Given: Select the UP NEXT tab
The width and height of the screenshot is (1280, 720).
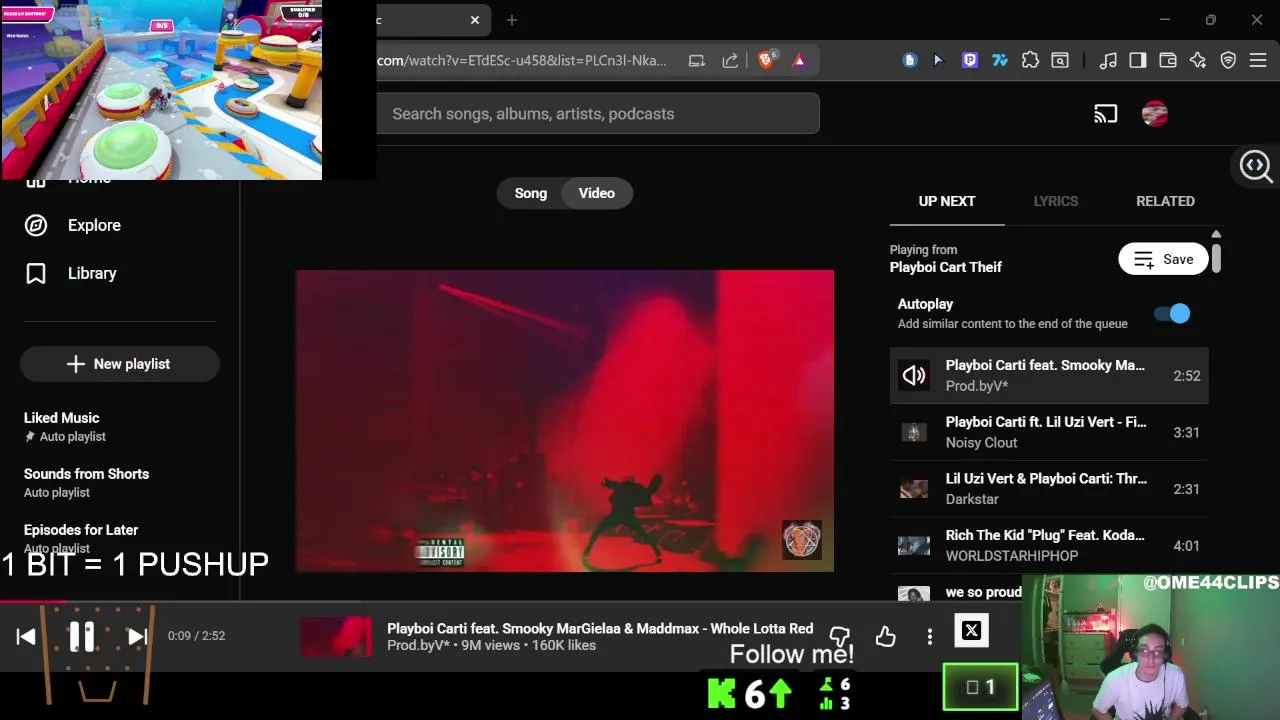Looking at the screenshot, I should point(947,201).
